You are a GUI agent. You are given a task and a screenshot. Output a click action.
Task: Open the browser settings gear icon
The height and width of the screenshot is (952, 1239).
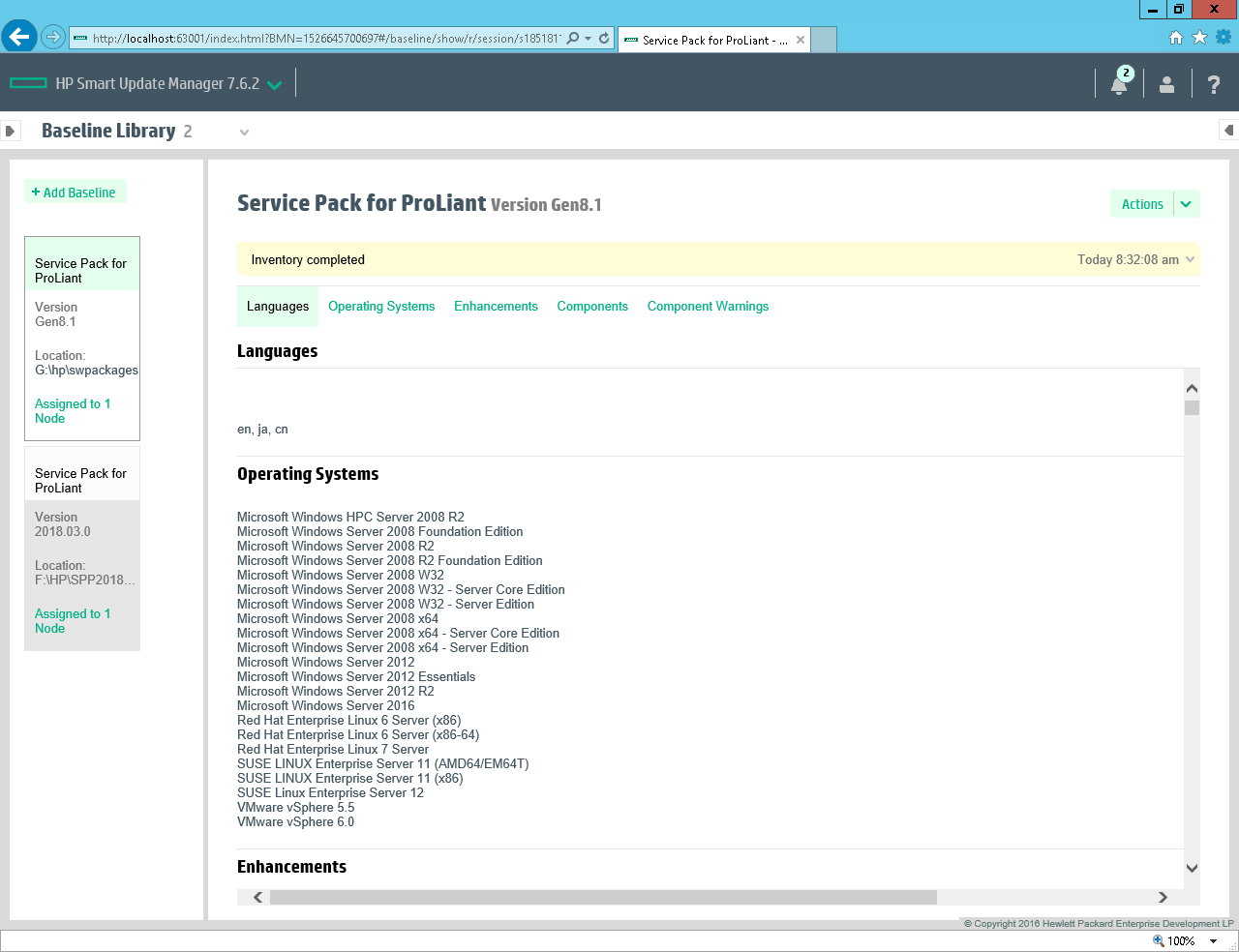click(1224, 38)
